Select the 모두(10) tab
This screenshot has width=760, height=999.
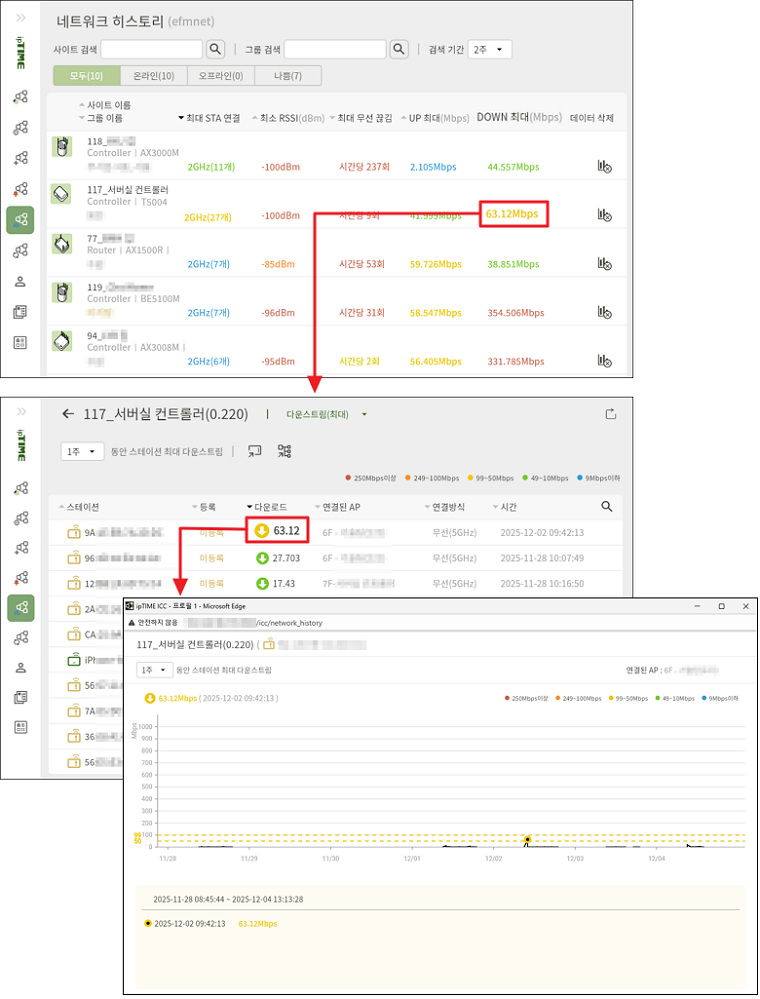[87, 76]
